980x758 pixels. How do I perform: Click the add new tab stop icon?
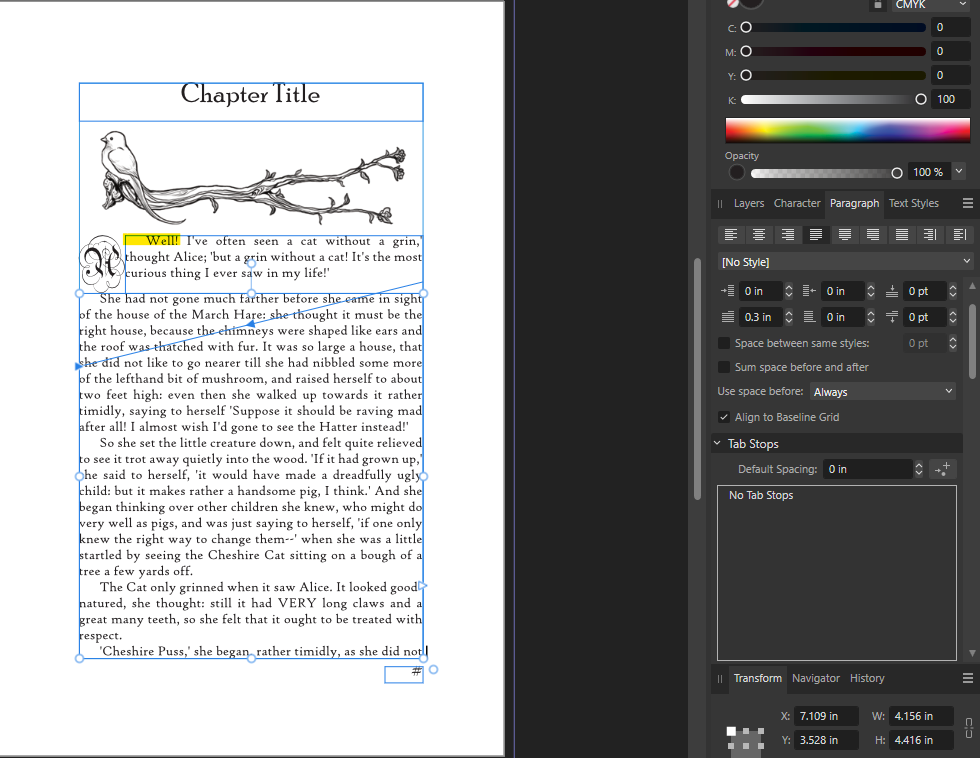coord(942,469)
